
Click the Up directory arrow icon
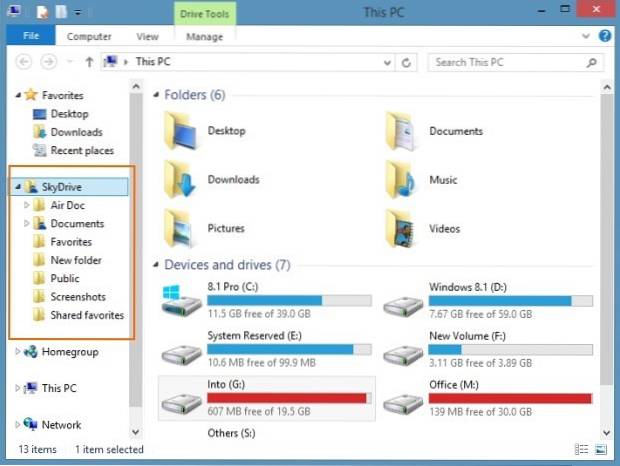pos(89,62)
